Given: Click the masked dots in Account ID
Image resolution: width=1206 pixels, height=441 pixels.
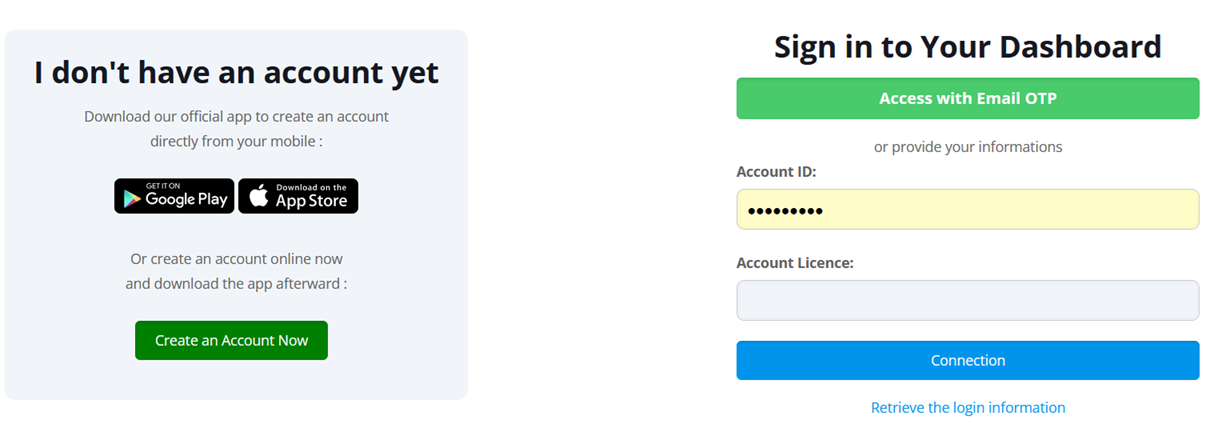Looking at the screenshot, I should coord(786,210).
